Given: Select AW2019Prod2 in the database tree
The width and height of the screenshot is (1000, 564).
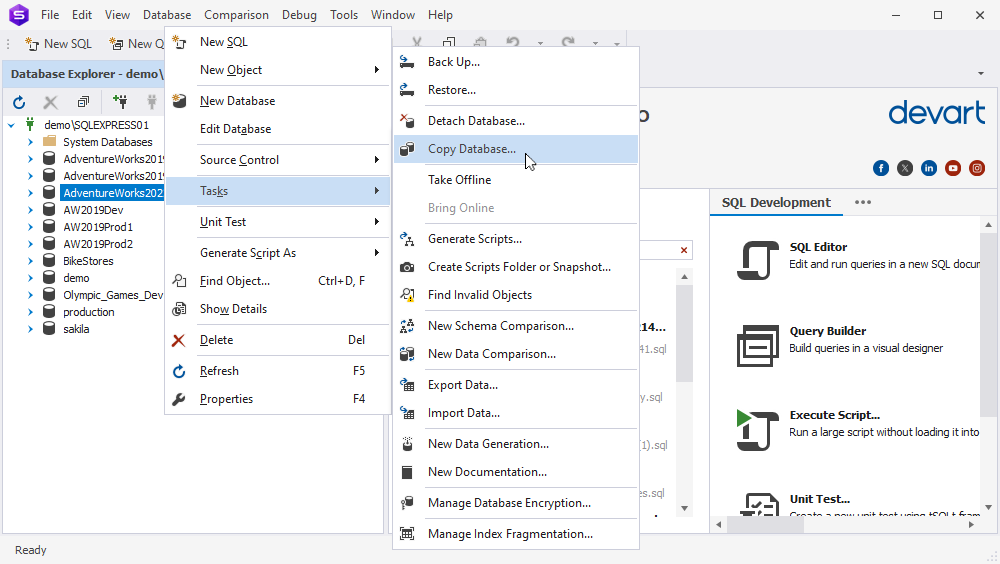Looking at the screenshot, I should pyautogui.click(x=98, y=244).
